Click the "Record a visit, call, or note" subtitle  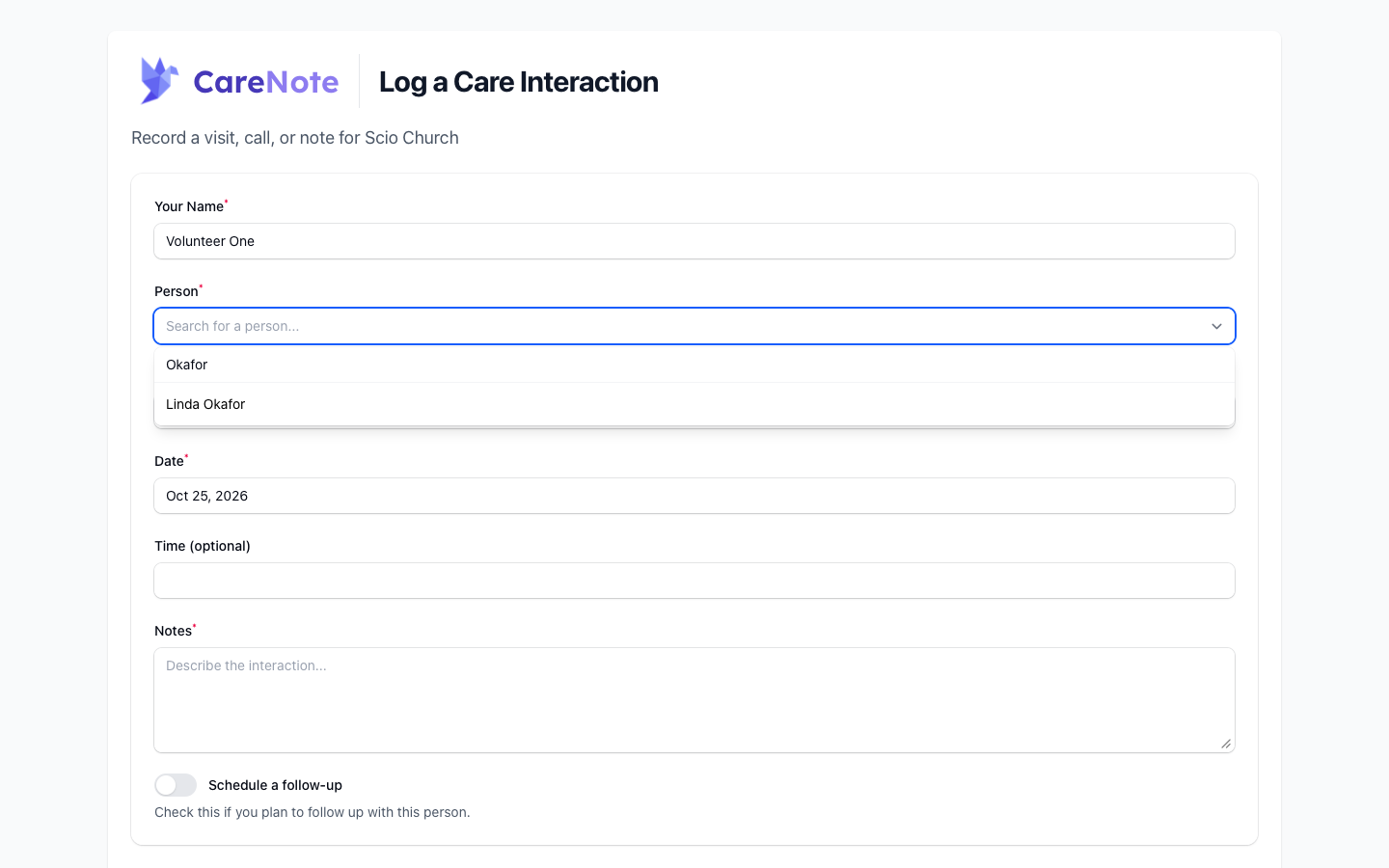pos(295,138)
